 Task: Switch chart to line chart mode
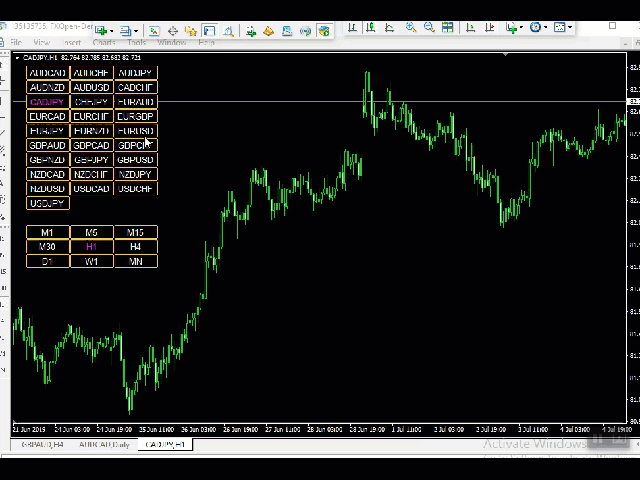(389, 27)
